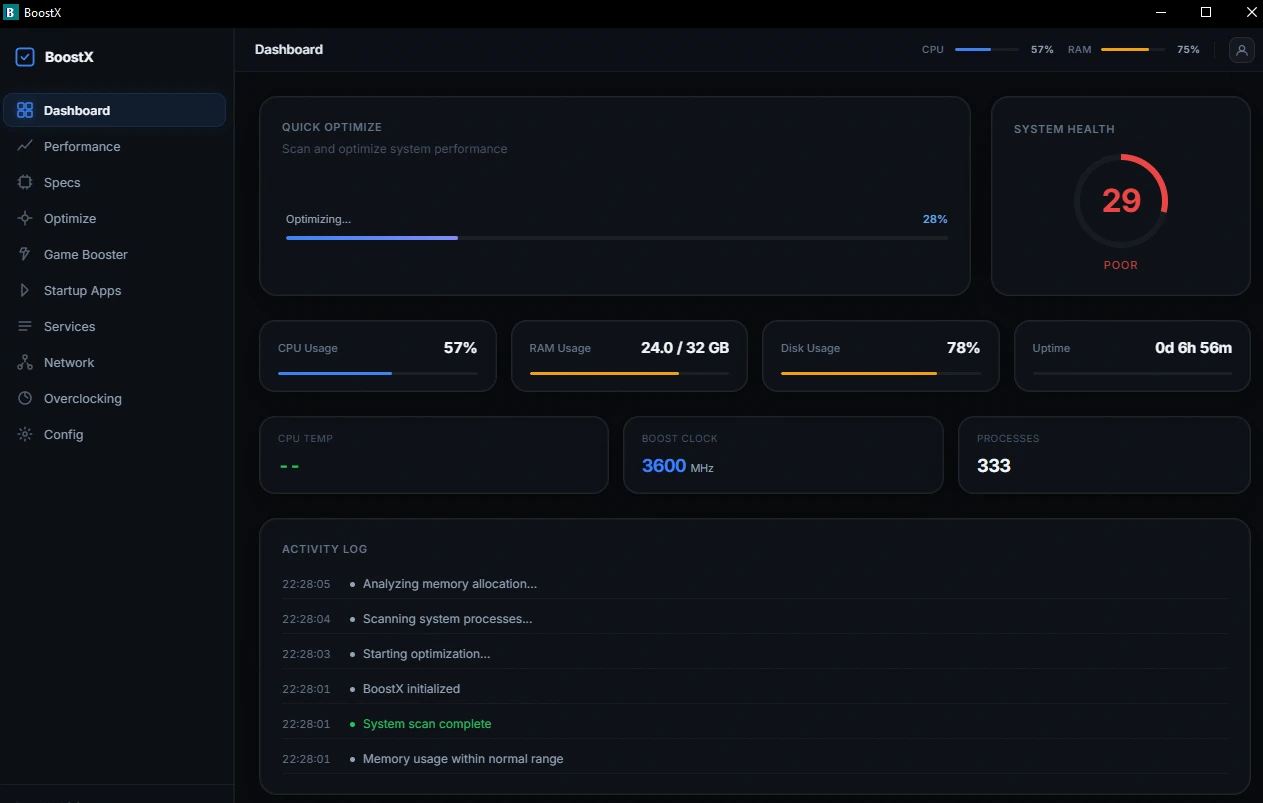Image resolution: width=1263 pixels, height=803 pixels.
Task: Click 'Memory usage within normal range' entry
Action: click(463, 759)
